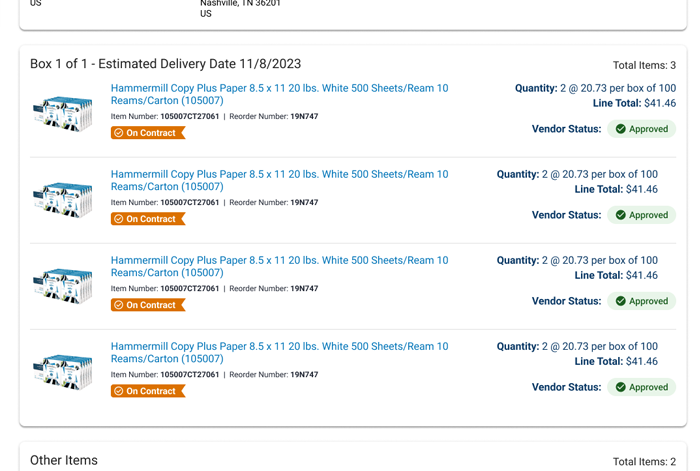Click the green Approved checkmark in the fourth row
Viewport: 700px width, 471px height.
pos(621,387)
